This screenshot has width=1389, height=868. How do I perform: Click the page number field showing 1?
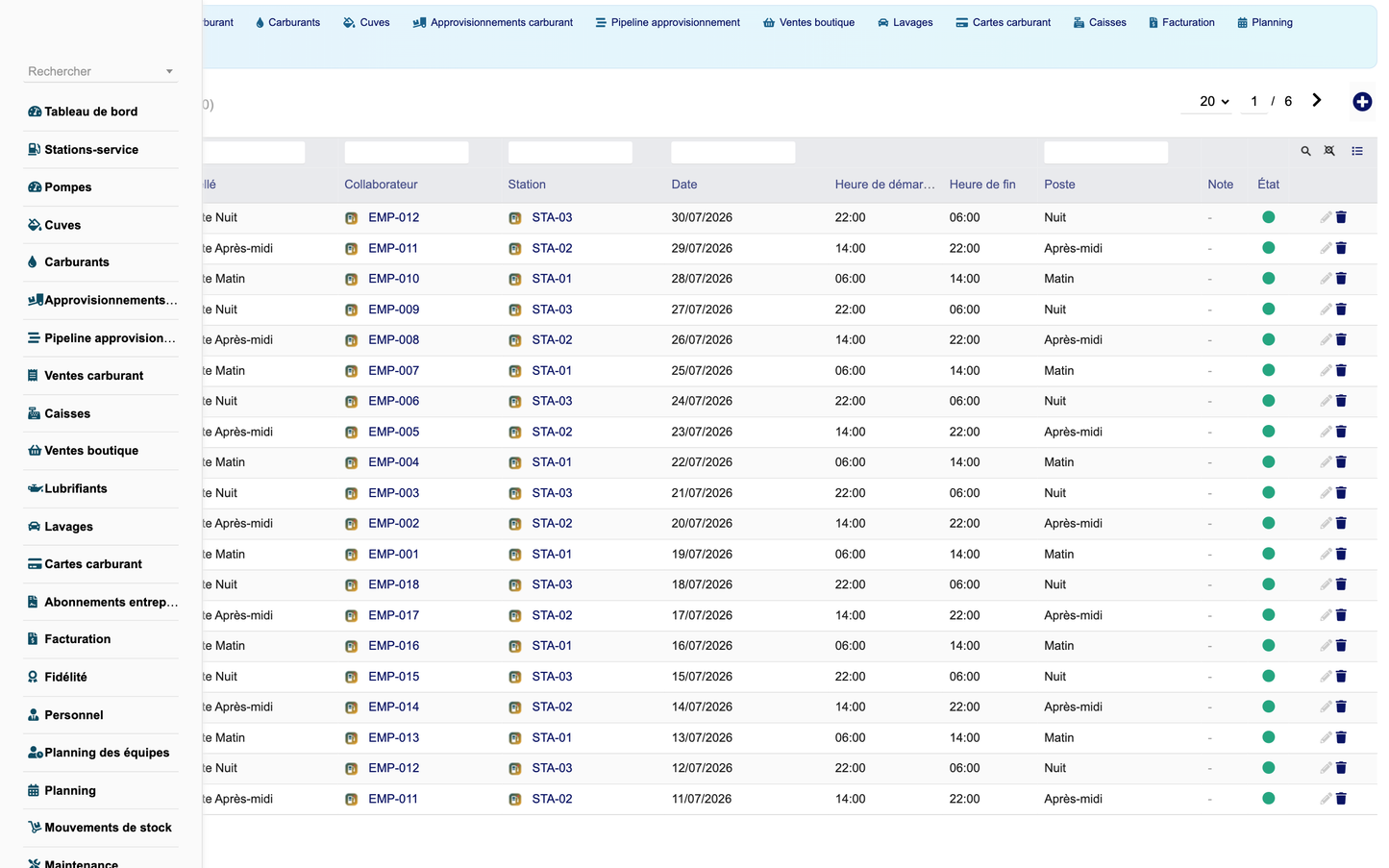[1253, 101]
